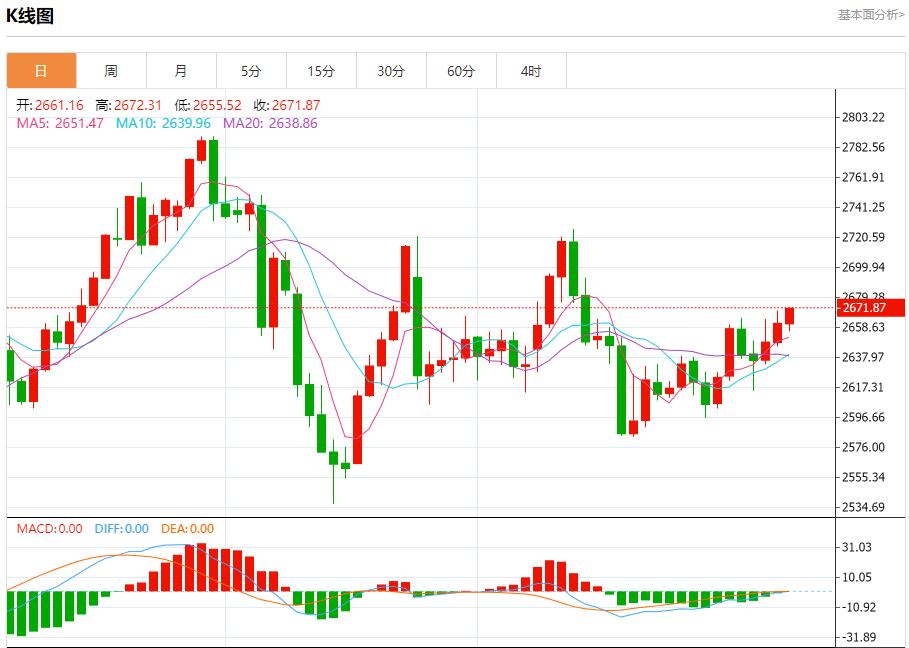Screen dimensions: 909x648
Task: Select the 日 daily chart tab
Action: click(41, 71)
